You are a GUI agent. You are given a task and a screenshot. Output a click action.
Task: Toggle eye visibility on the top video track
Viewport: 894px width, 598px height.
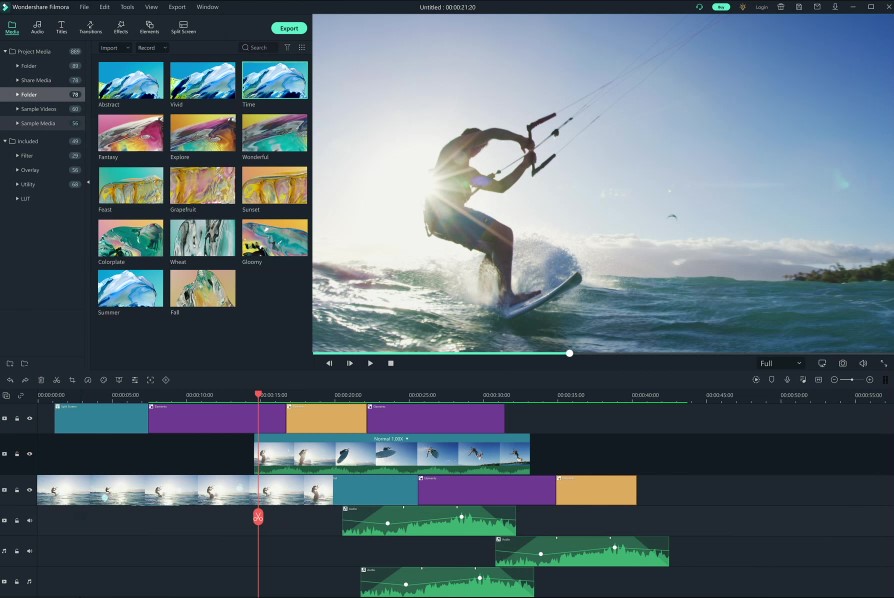29,418
